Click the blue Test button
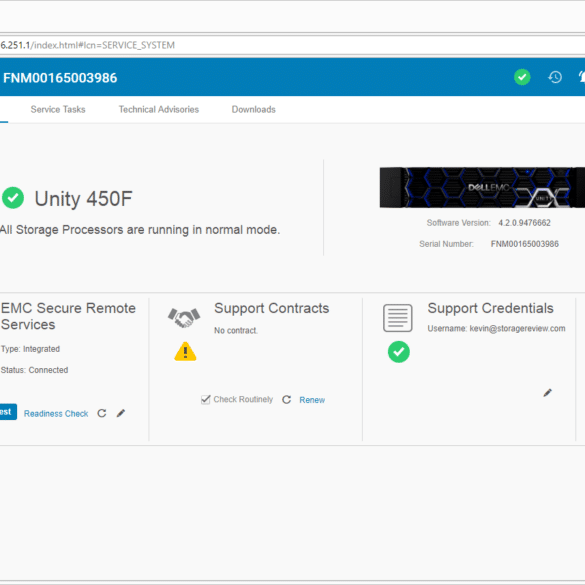 coord(8,412)
